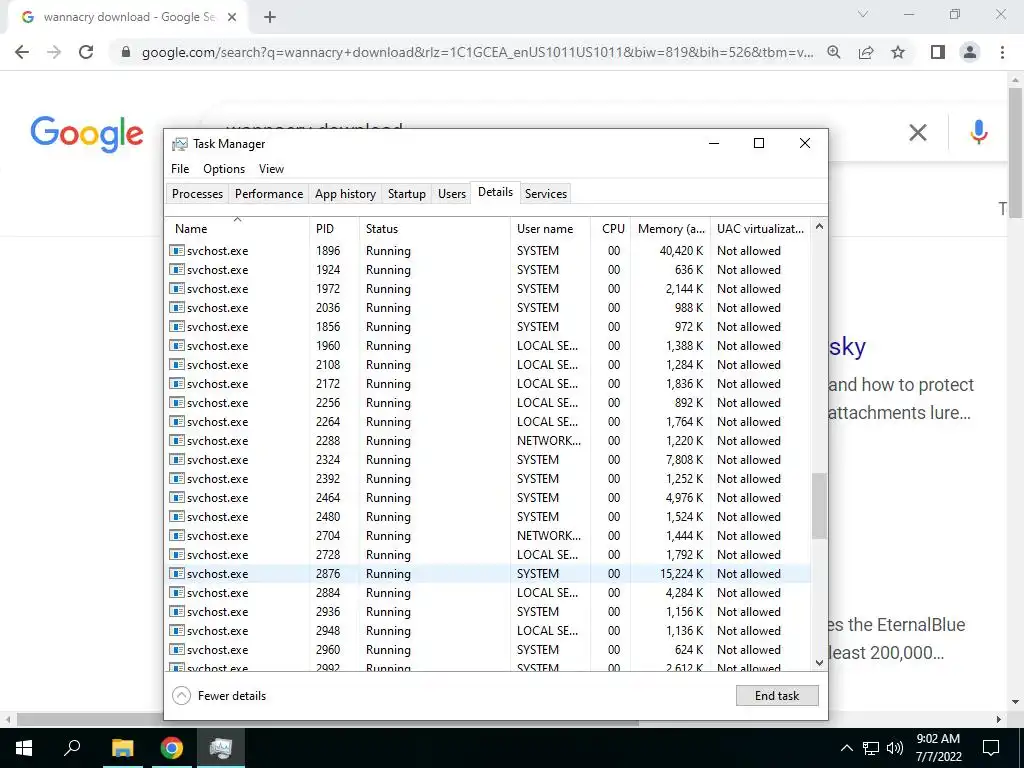Click Task Manager vertical scrollbar thumb
The image size is (1024, 768).
pyautogui.click(x=819, y=506)
